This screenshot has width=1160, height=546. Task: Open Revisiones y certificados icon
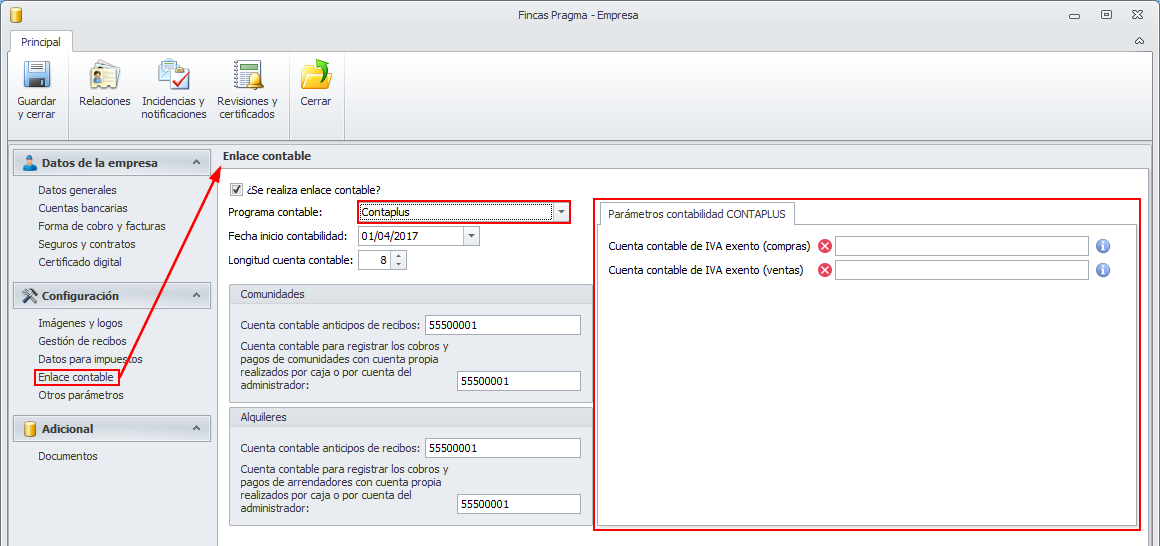point(247,74)
